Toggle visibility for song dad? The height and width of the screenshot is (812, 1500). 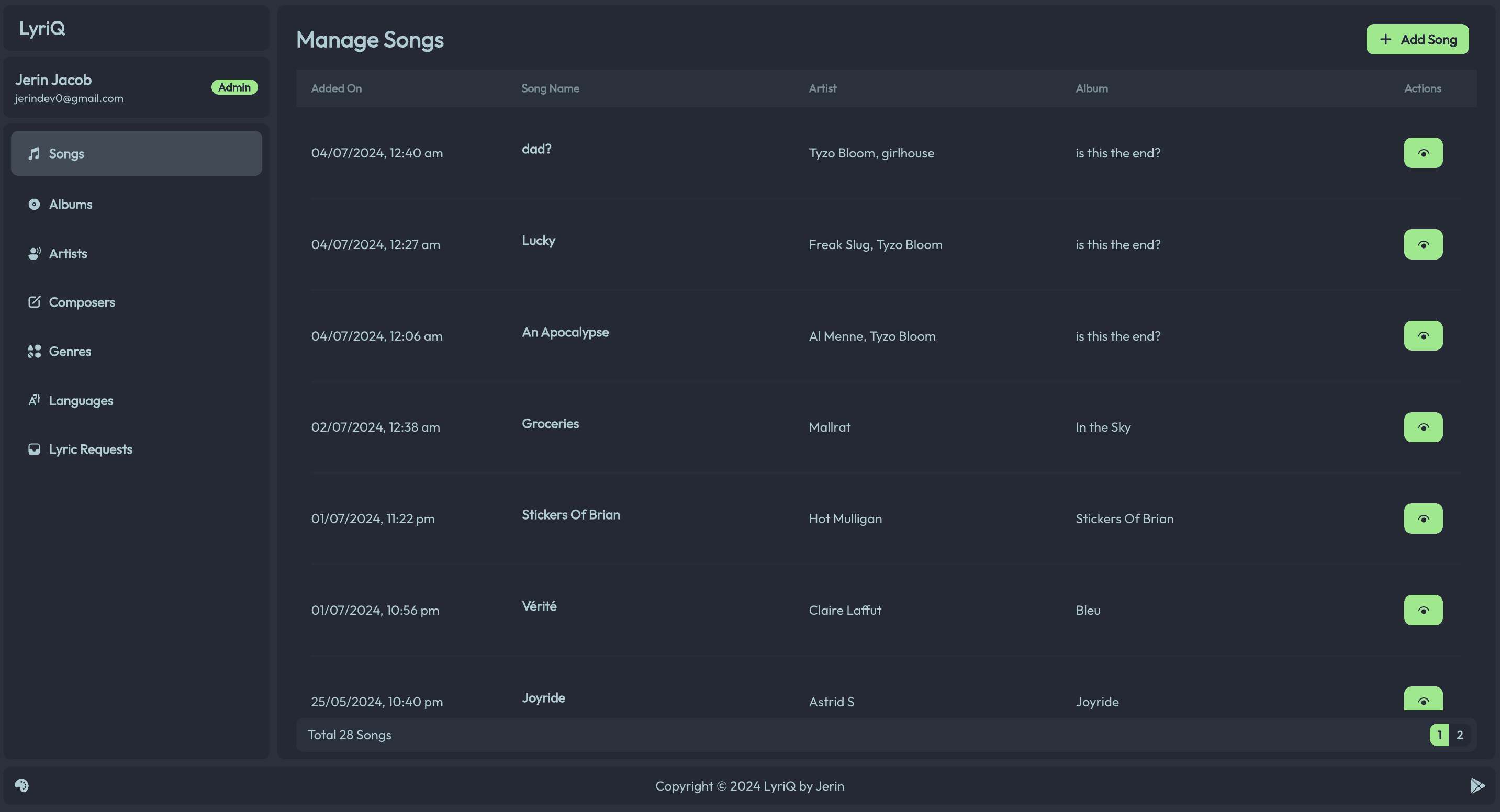(1424, 152)
